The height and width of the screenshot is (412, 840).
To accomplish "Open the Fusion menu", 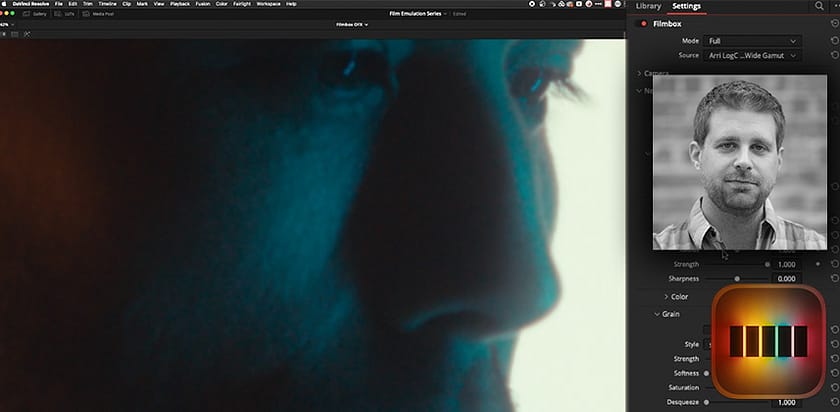I will click(x=202, y=4).
